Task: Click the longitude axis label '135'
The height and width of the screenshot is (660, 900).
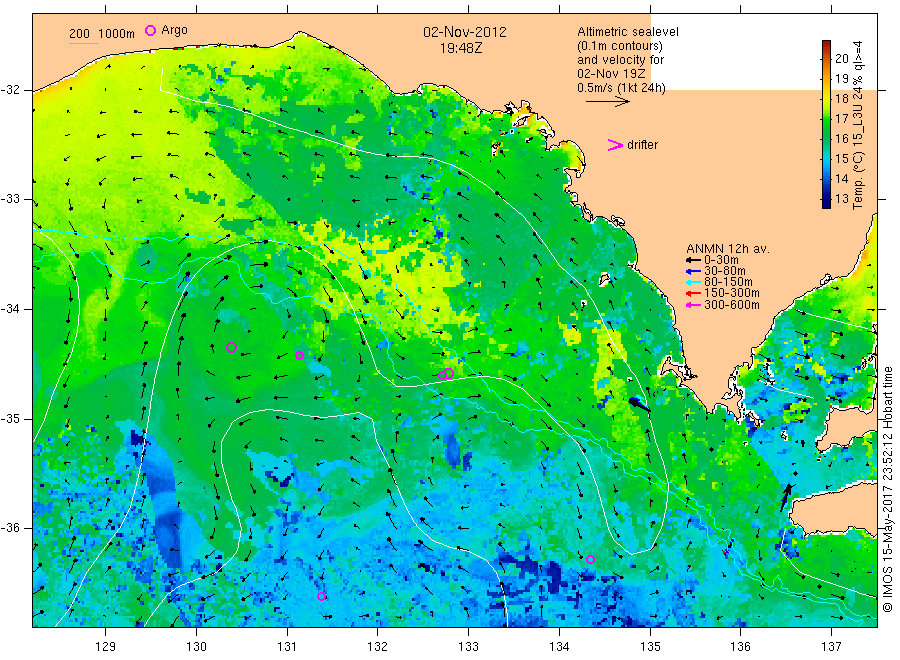Action: pos(650,647)
